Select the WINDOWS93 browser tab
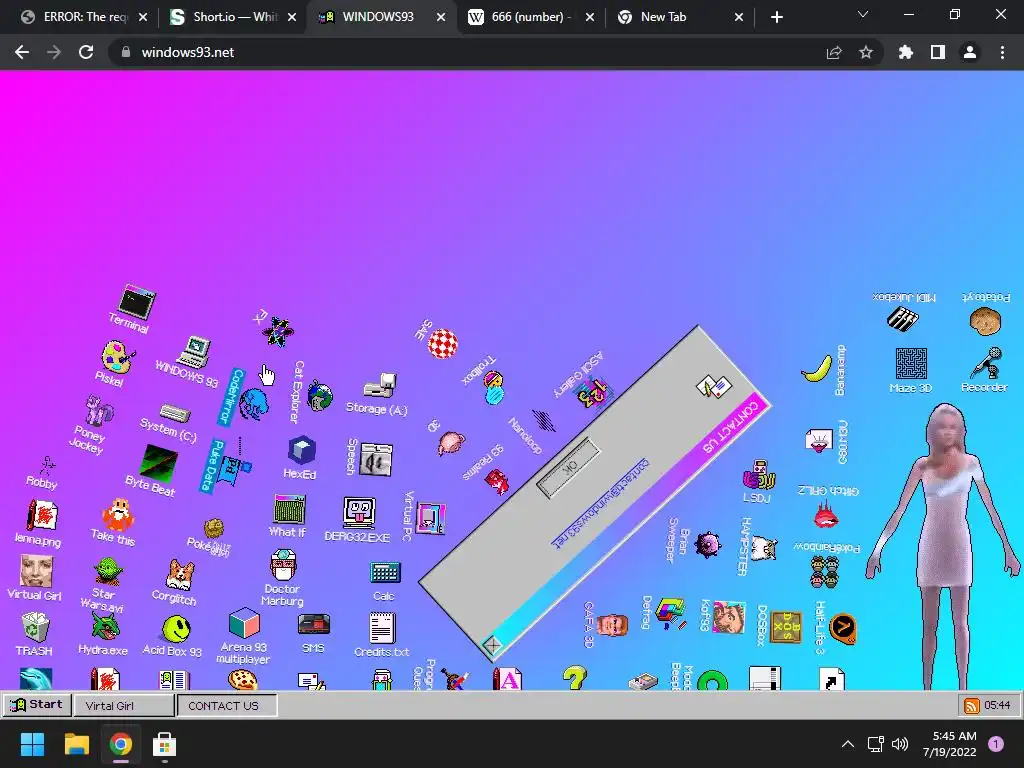The width and height of the screenshot is (1024, 768). click(382, 17)
